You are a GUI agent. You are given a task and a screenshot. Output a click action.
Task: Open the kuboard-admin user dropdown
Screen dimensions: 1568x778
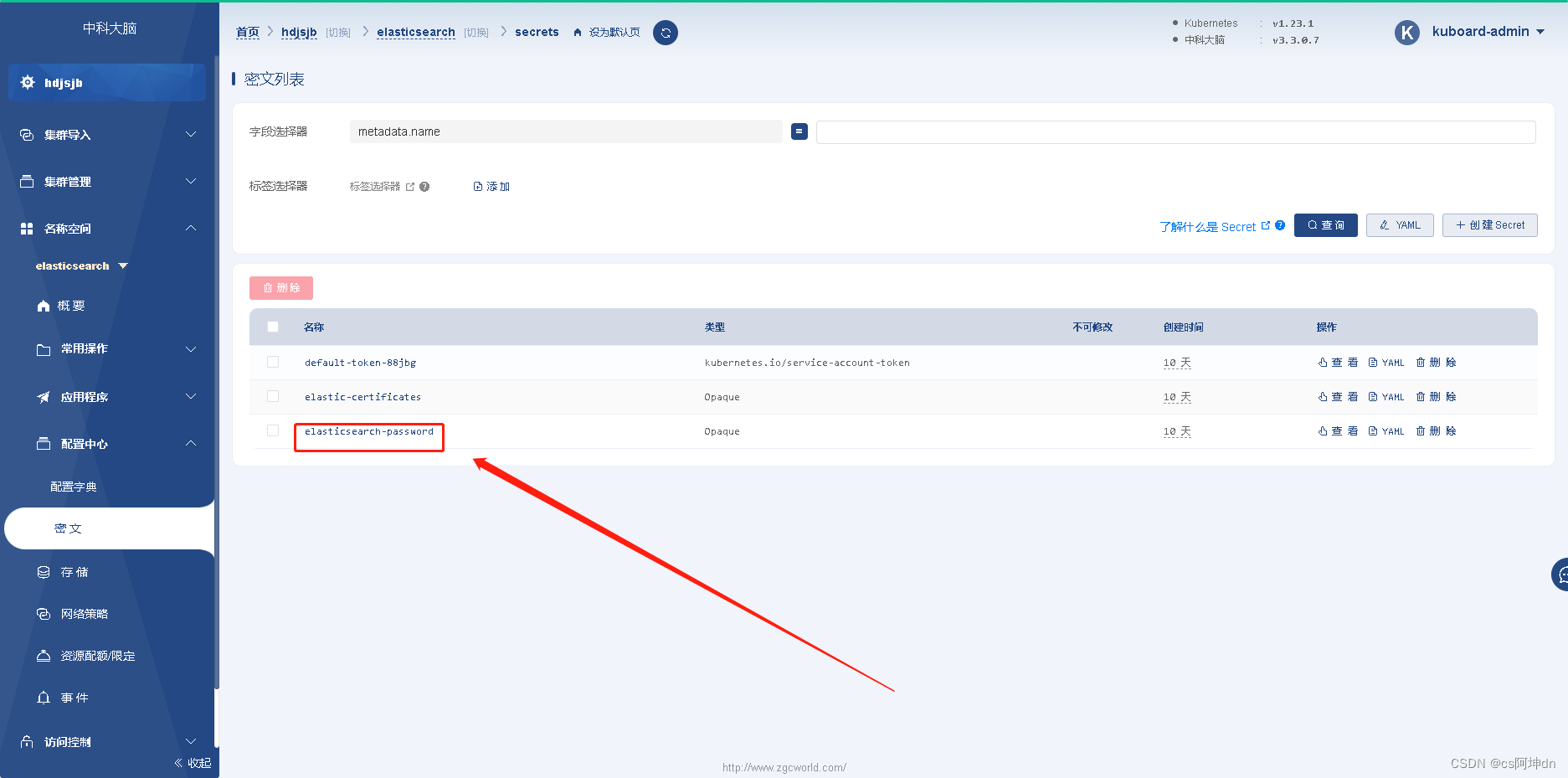[x=1488, y=32]
